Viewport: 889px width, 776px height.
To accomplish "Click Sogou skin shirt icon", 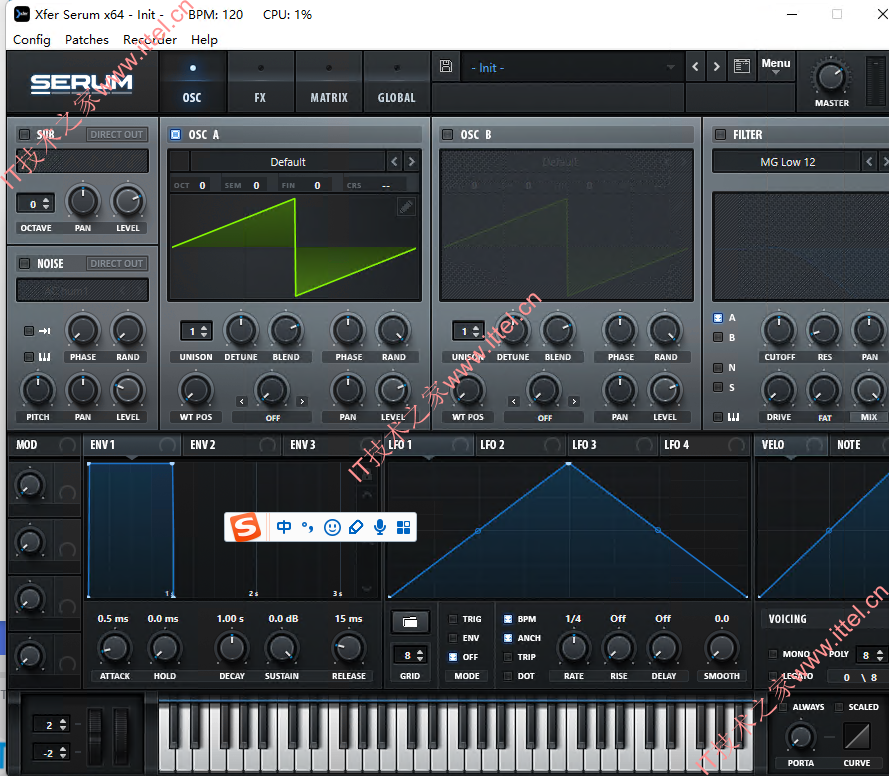I will [x=356, y=528].
